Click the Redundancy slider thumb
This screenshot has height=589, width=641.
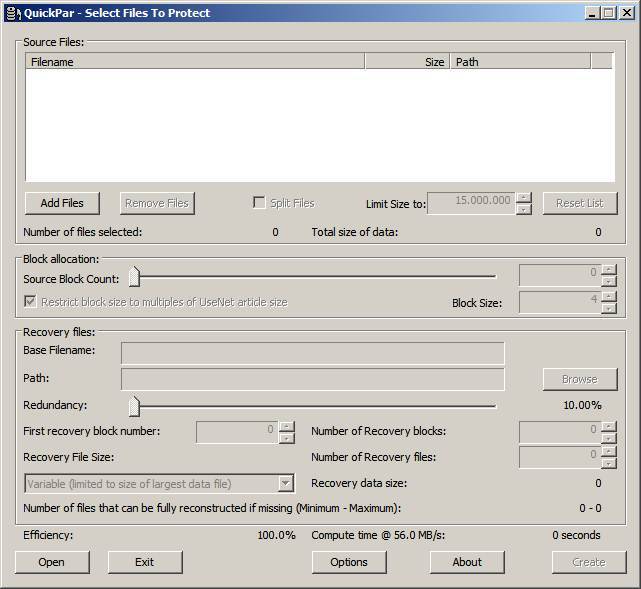[x=134, y=406]
